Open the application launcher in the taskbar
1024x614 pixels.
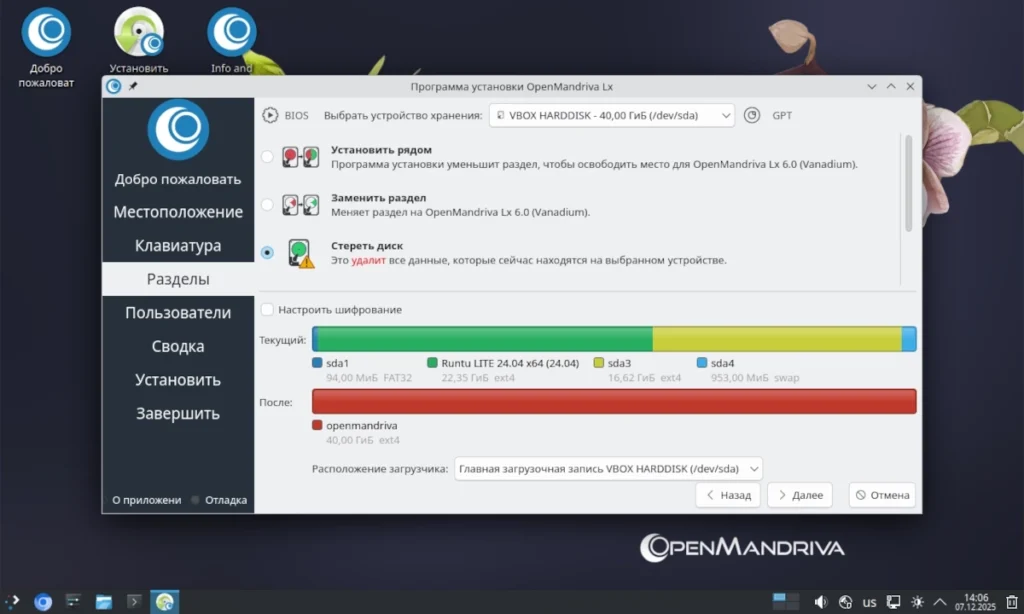click(12, 602)
